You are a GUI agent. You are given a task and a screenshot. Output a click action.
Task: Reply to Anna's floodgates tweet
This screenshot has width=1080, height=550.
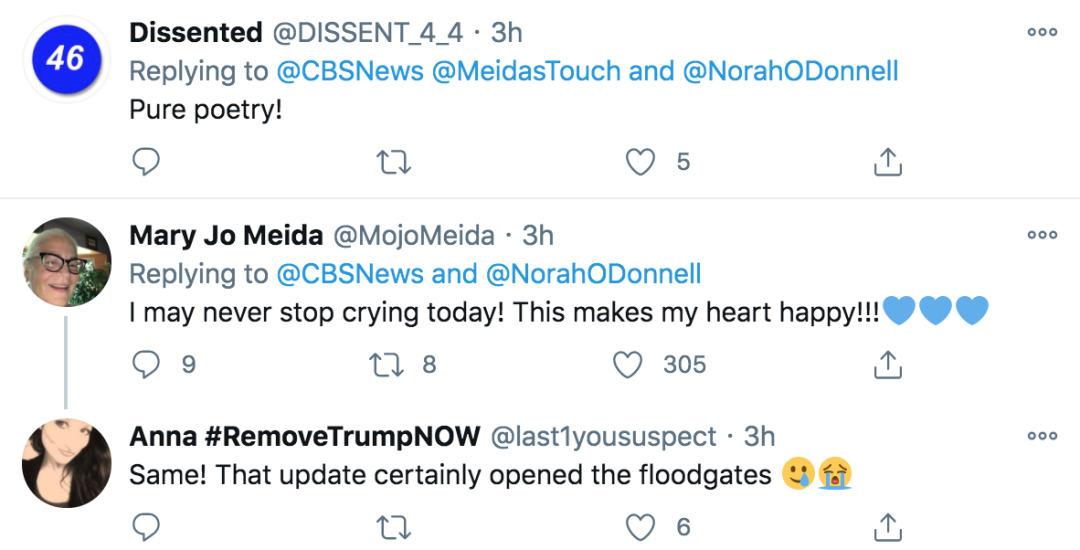[x=146, y=526]
